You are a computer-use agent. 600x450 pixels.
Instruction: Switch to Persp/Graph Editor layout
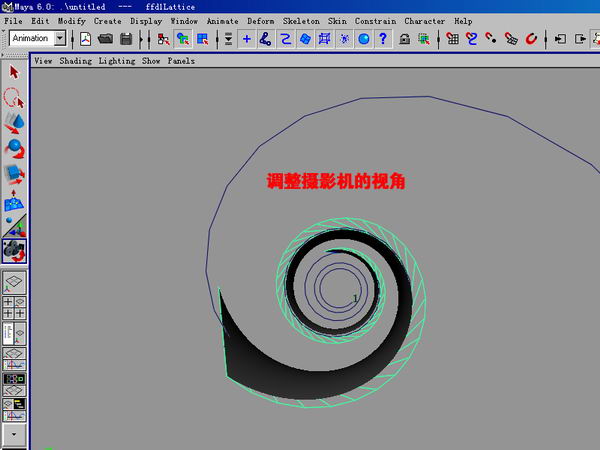click(15, 359)
